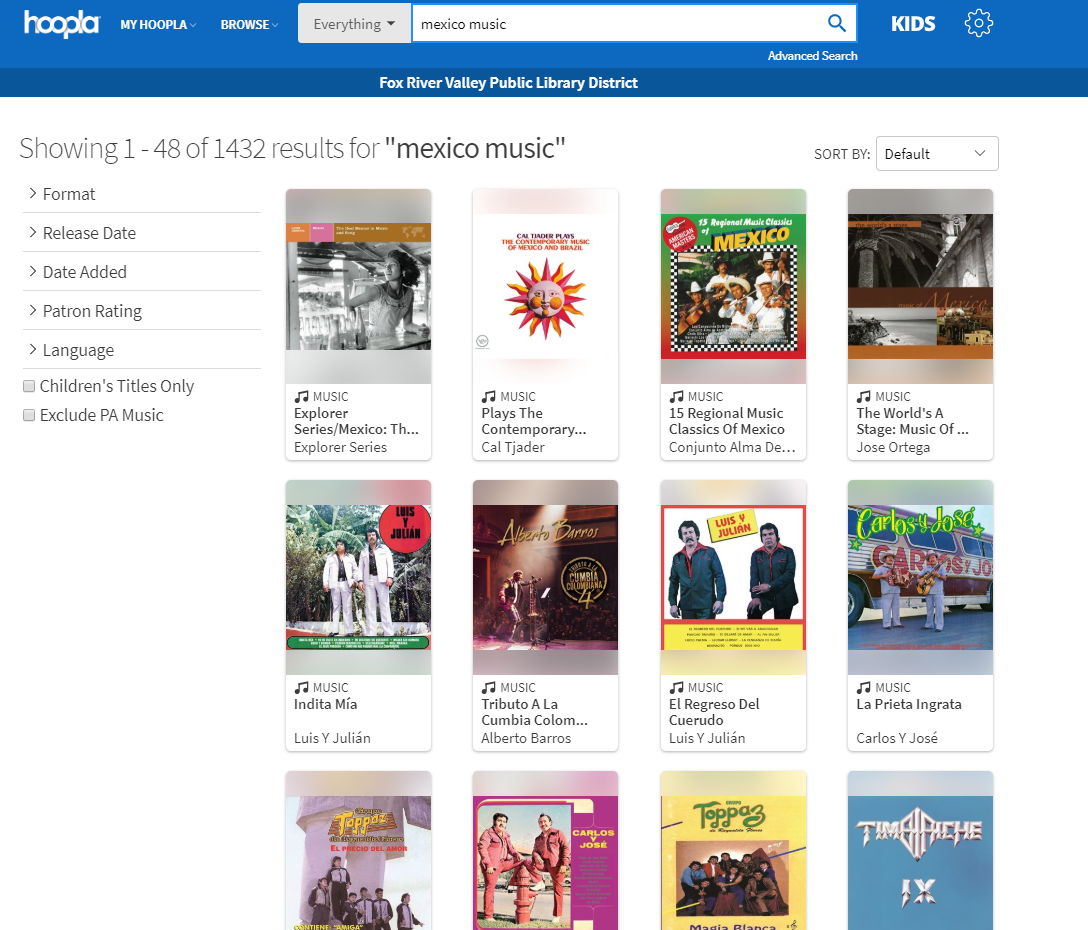Image resolution: width=1088 pixels, height=930 pixels.
Task: Open the Sort By Default dropdown
Action: click(x=936, y=154)
